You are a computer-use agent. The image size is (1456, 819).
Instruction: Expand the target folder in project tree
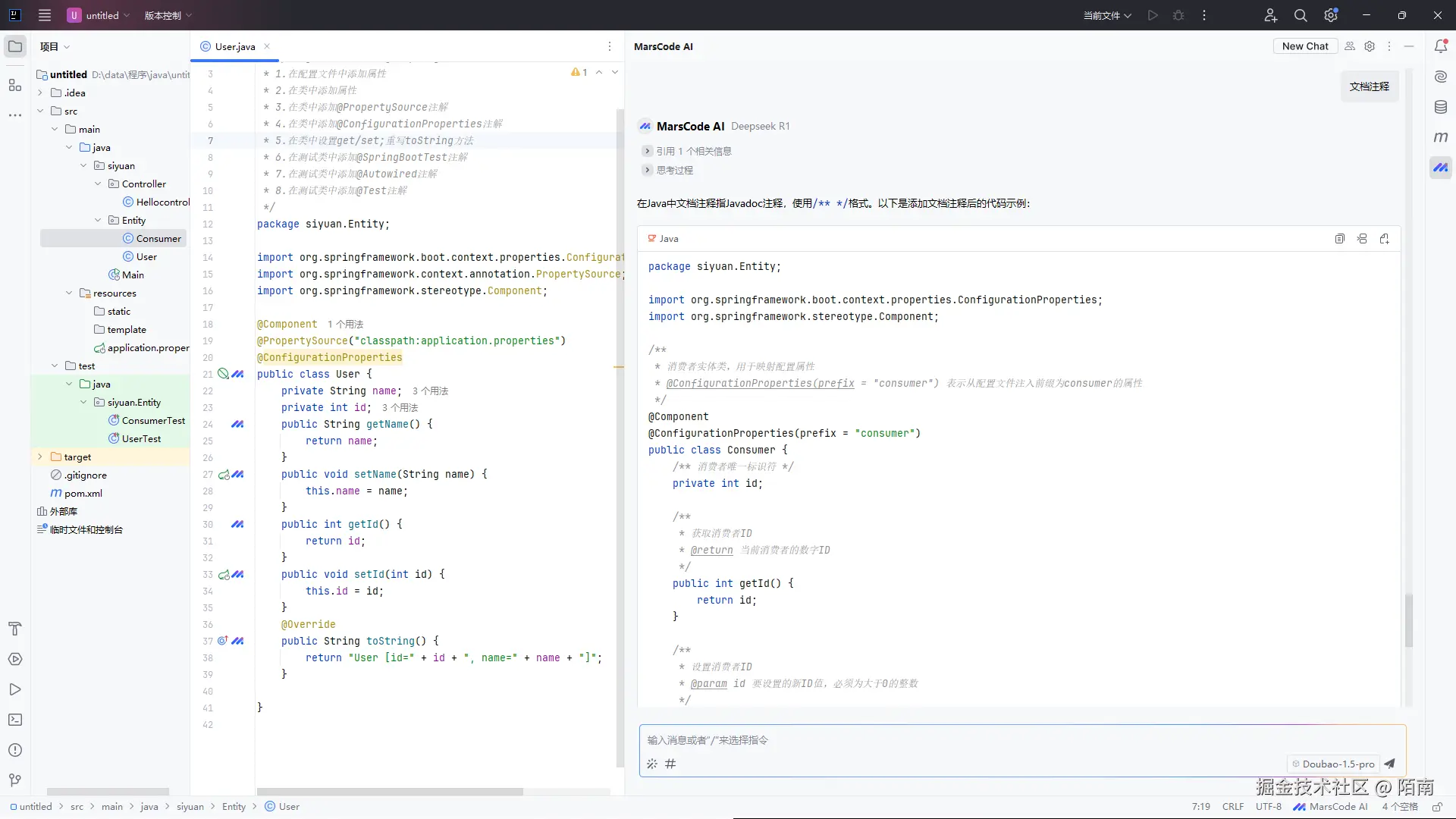40,457
